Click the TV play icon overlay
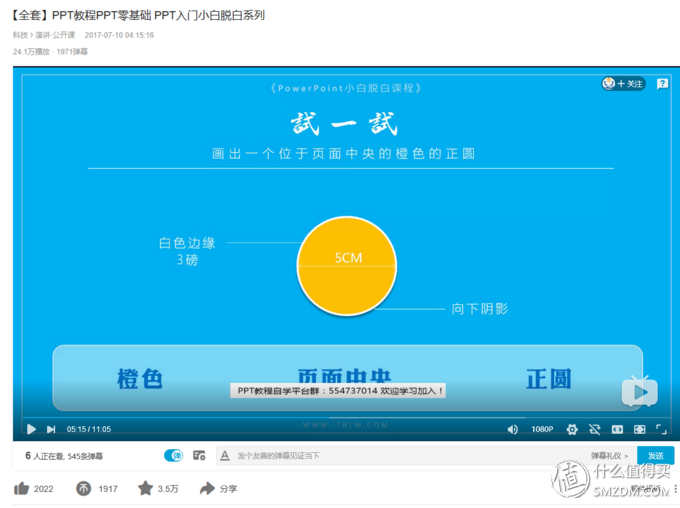This screenshot has width=680, height=508. (x=640, y=391)
